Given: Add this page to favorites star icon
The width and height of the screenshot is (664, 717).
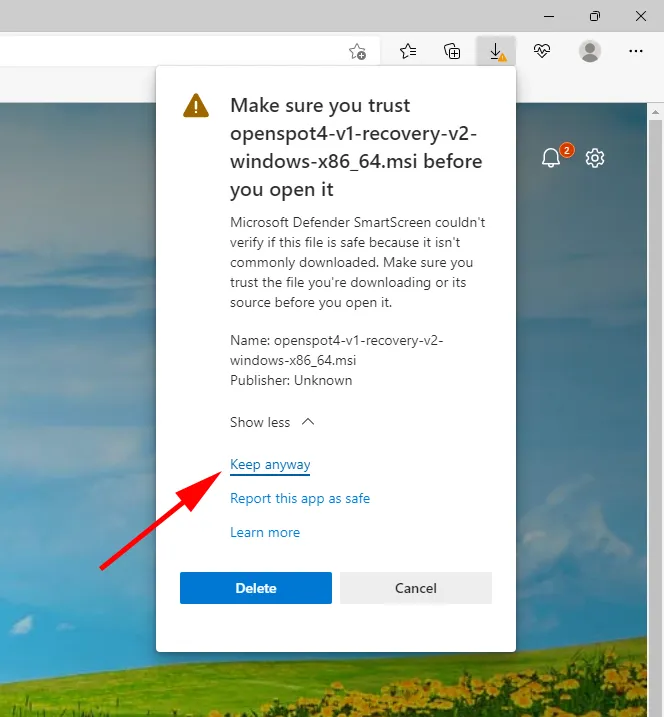Looking at the screenshot, I should 357,51.
